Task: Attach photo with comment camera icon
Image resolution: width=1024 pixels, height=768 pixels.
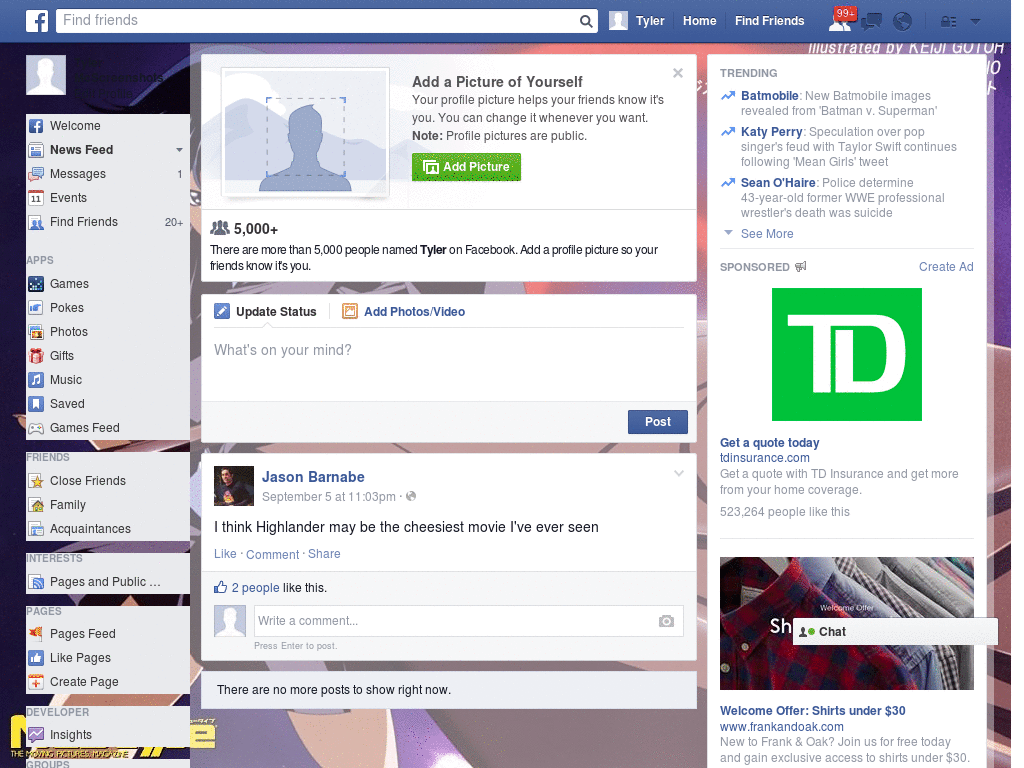Action: click(666, 621)
